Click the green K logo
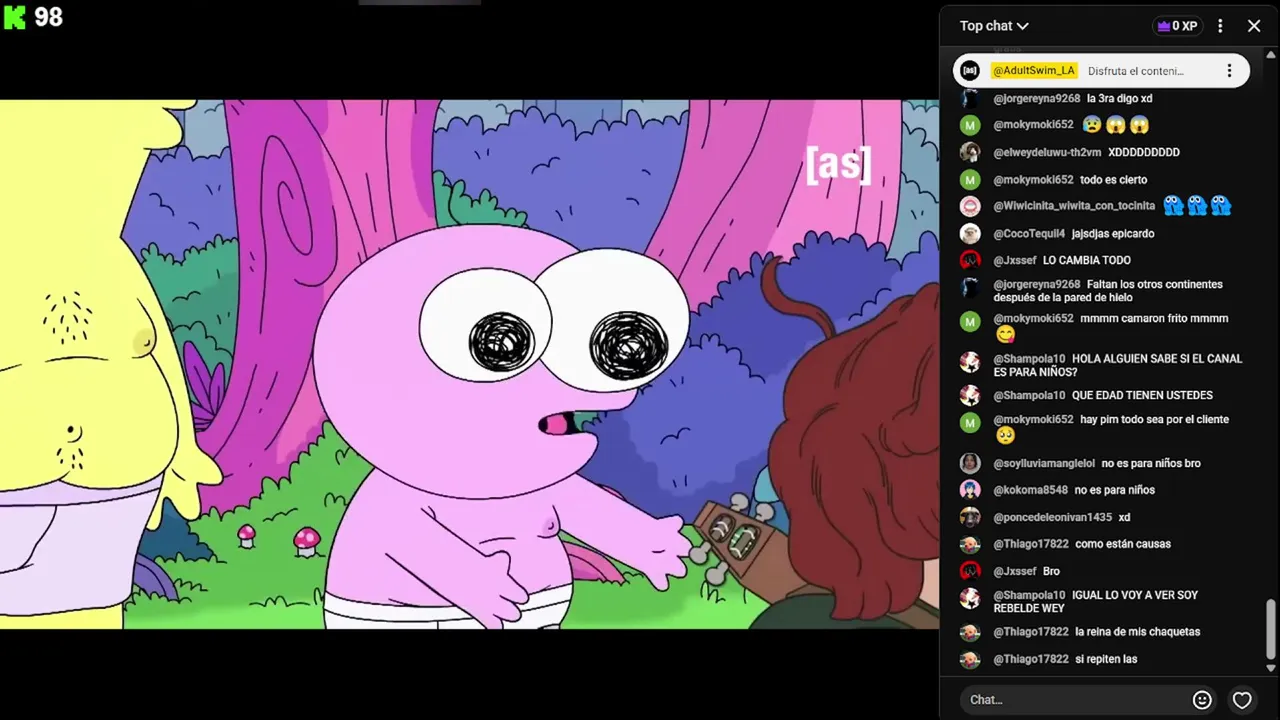The height and width of the screenshot is (720, 1280). (x=15, y=17)
